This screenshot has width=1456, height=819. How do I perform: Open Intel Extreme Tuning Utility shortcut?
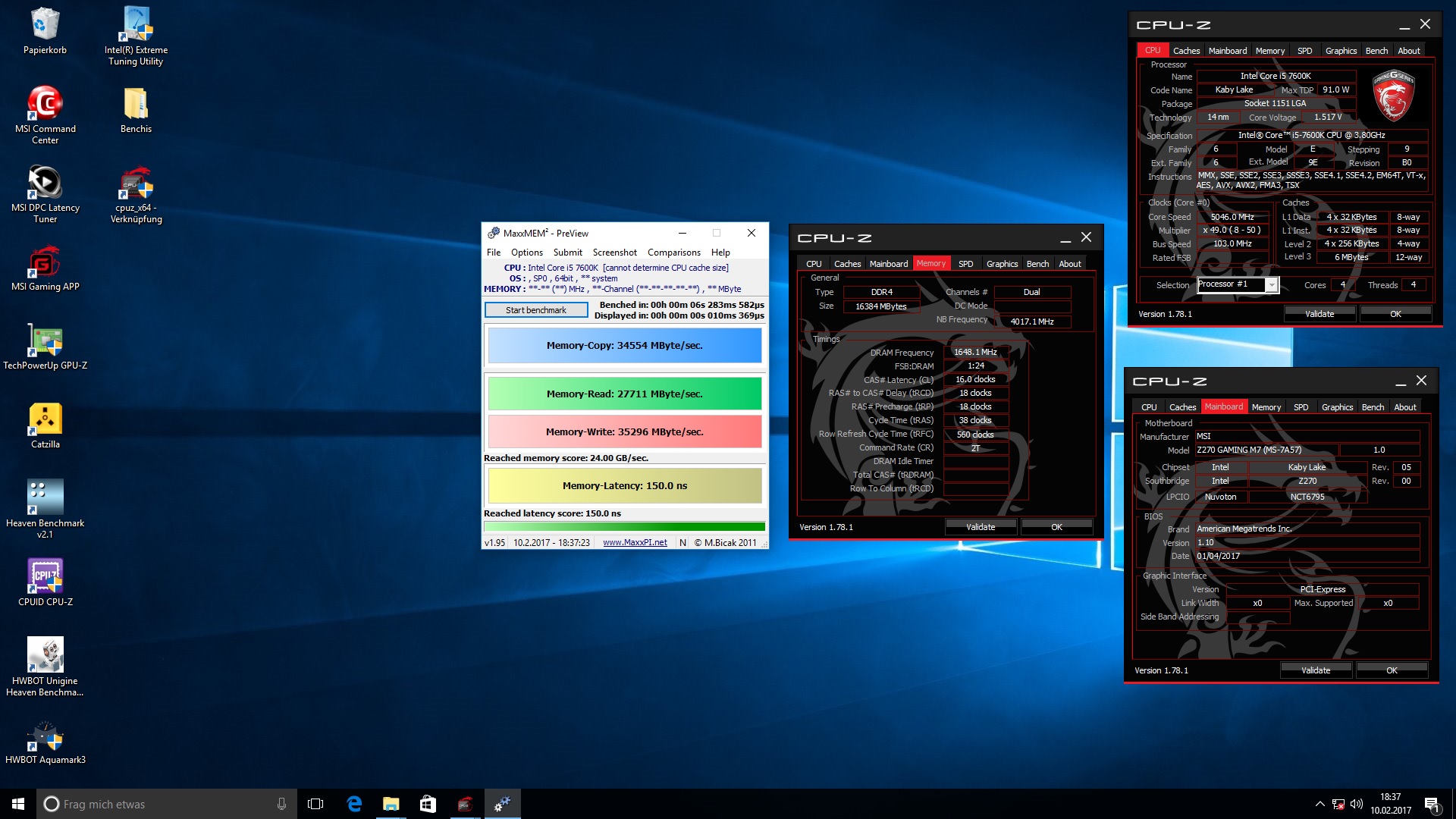coord(136,36)
